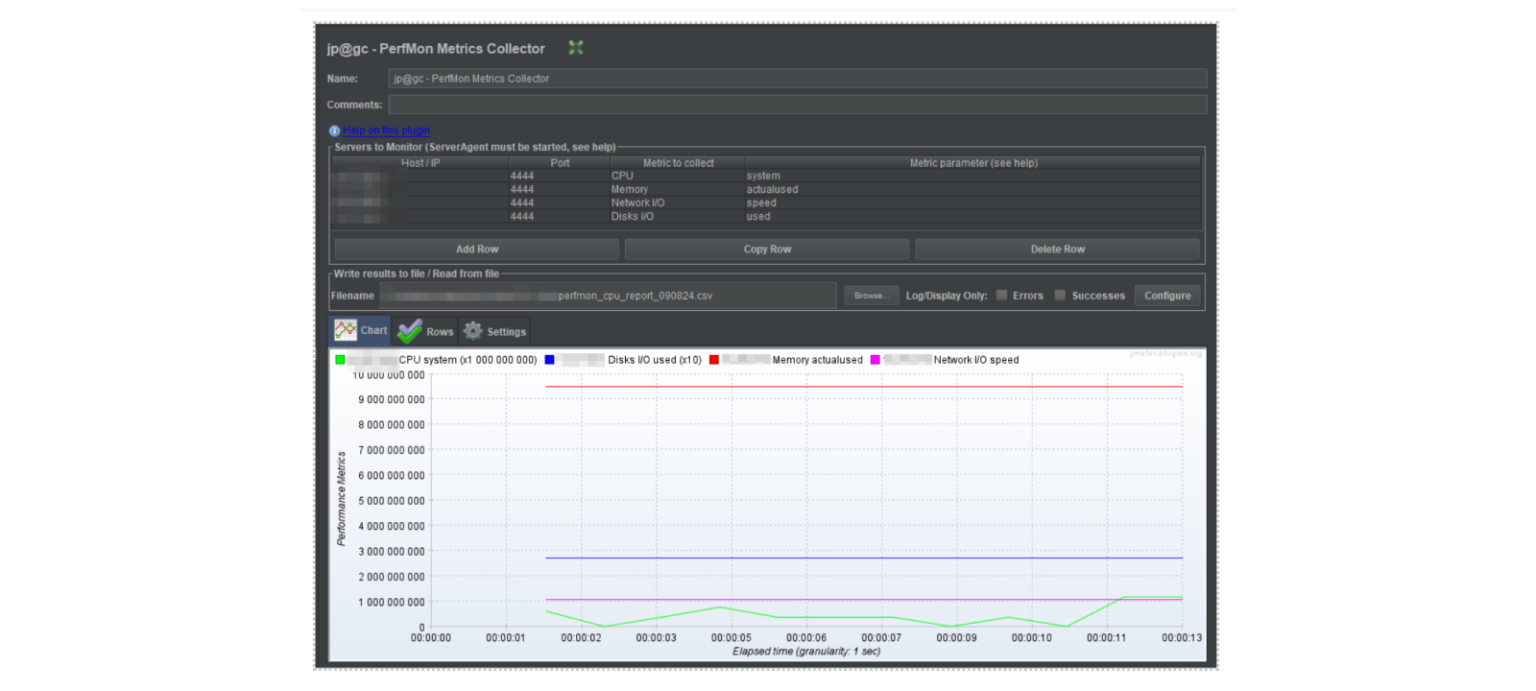Click inside the Comments field
Viewport: 1536px width, 691px height.
pyautogui.click(x=700, y=103)
